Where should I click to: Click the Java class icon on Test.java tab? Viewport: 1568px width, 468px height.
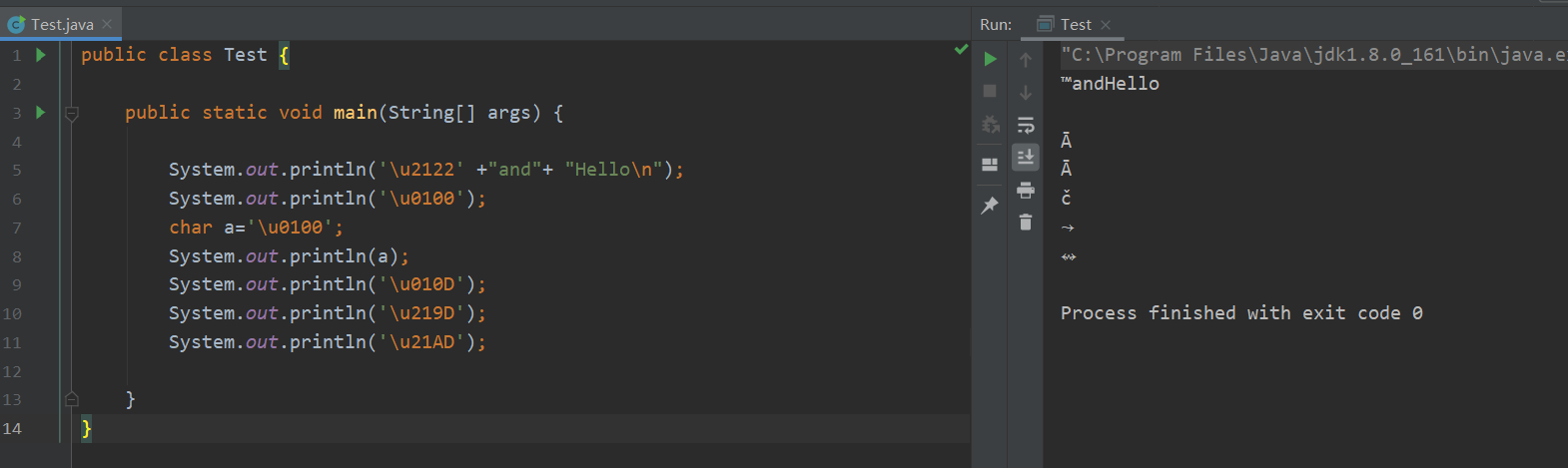[x=16, y=24]
